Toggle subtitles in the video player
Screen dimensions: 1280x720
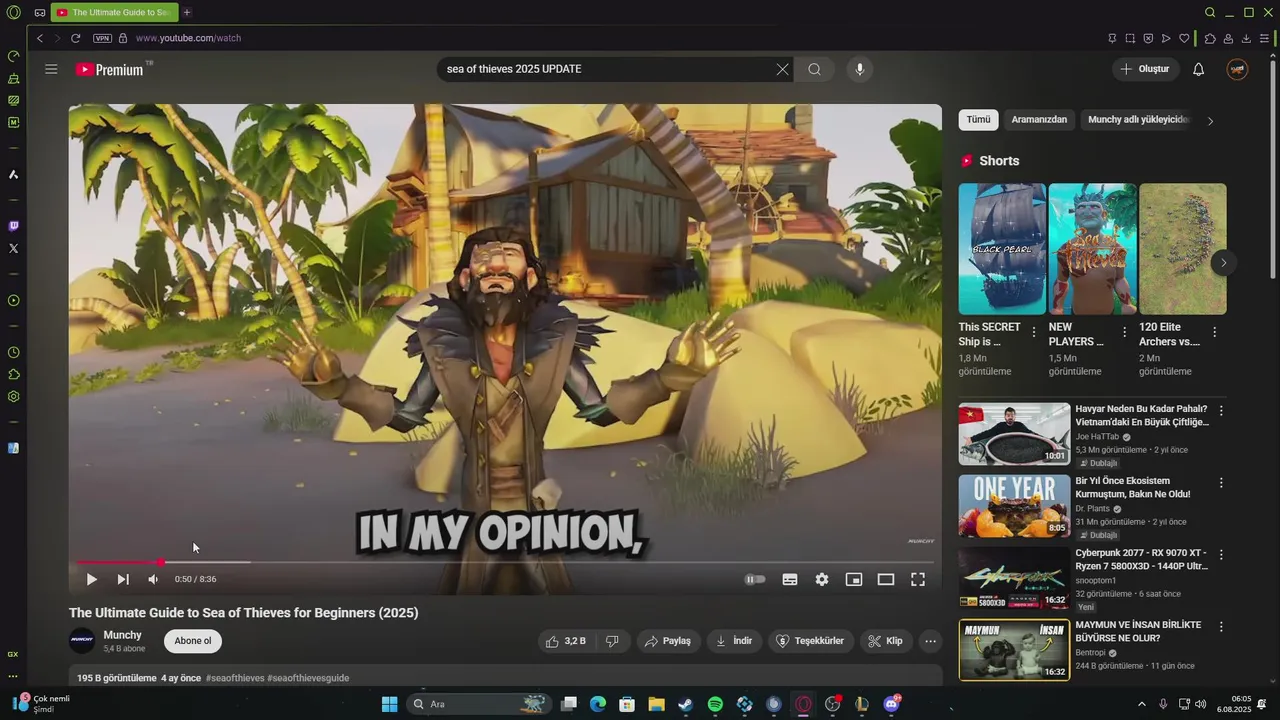pyautogui.click(x=790, y=579)
